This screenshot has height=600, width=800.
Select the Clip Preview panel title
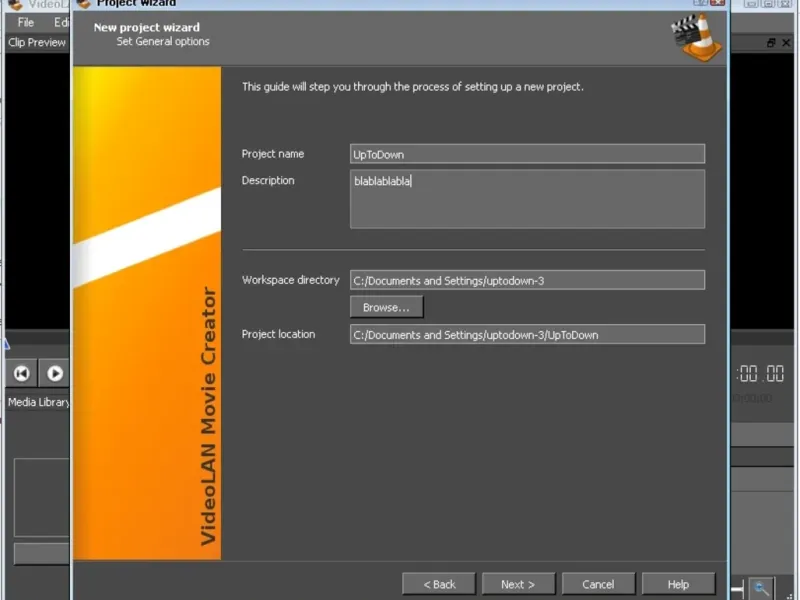(x=37, y=42)
